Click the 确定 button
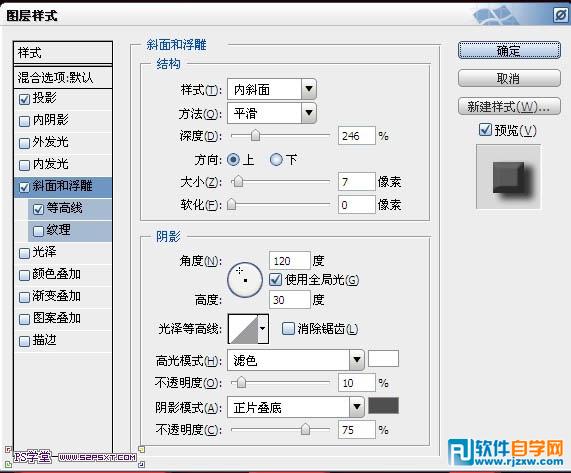This screenshot has width=571, height=473. coord(509,50)
